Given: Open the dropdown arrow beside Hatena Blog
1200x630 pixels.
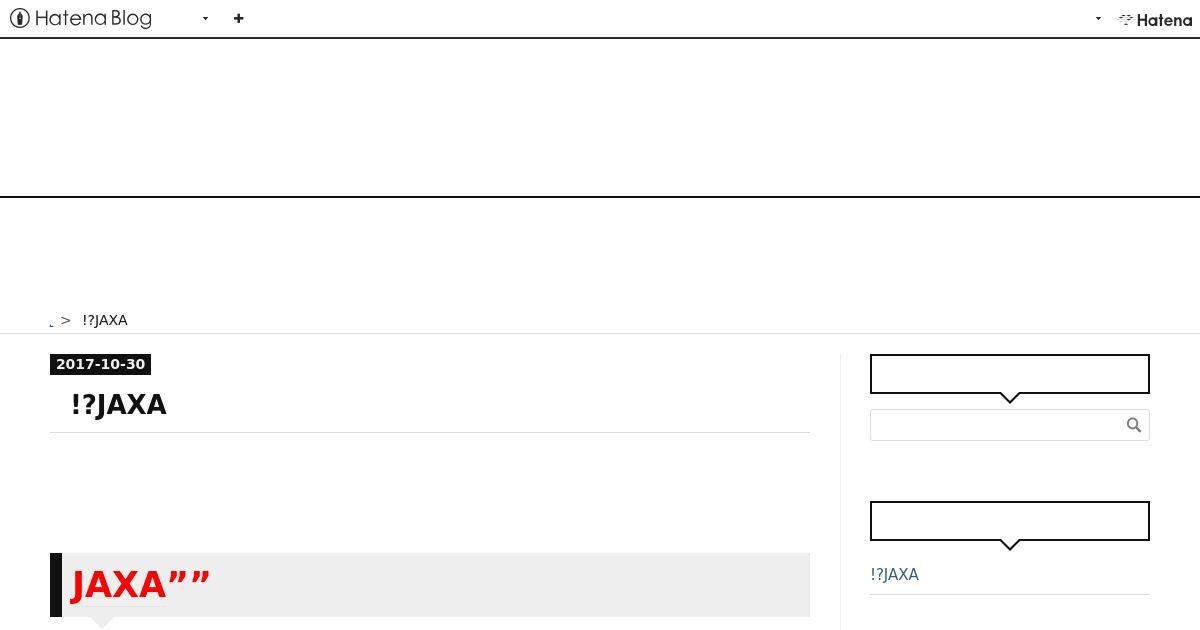Looking at the screenshot, I should (205, 18).
